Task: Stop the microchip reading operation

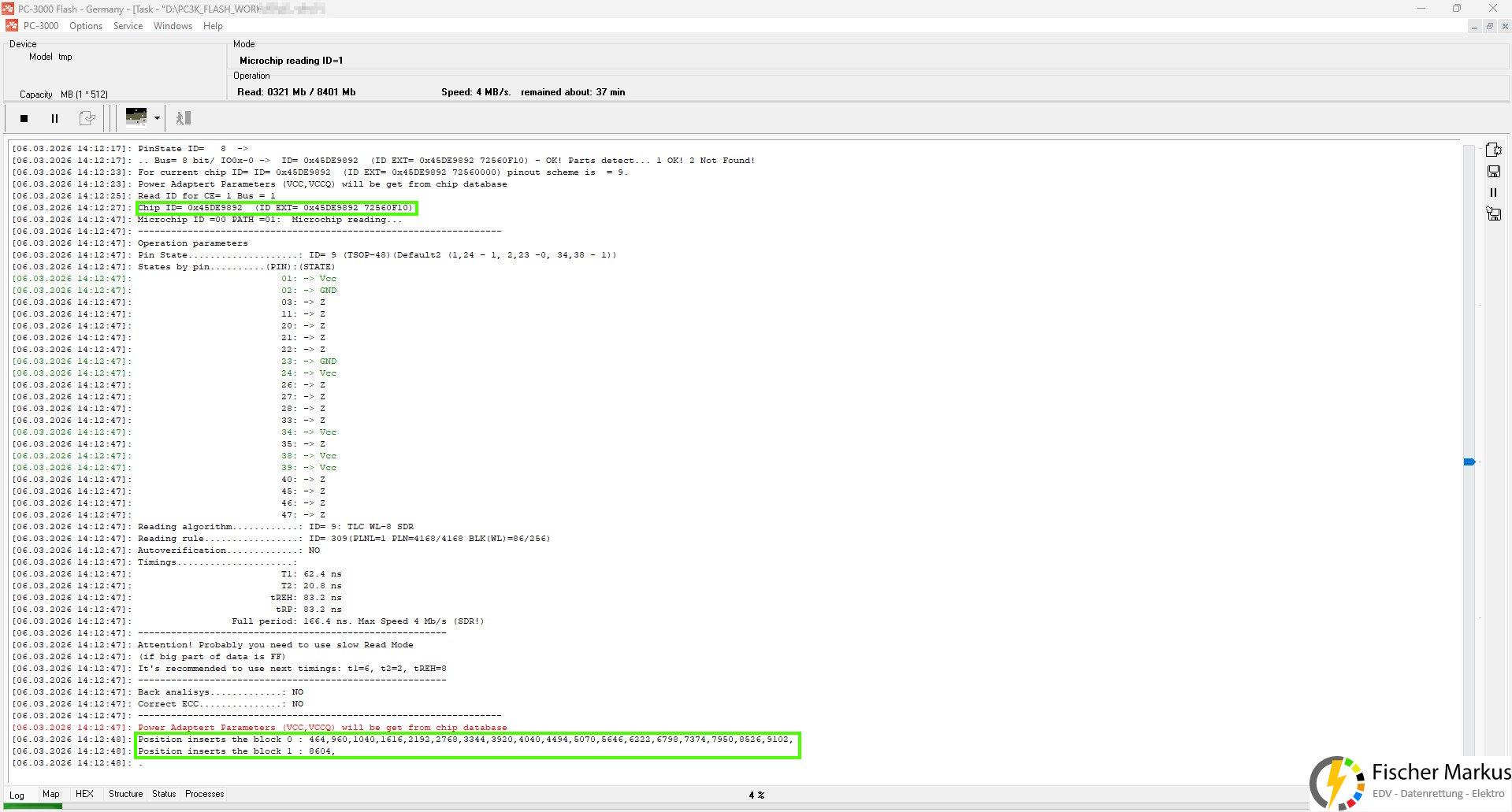Action: [x=24, y=119]
